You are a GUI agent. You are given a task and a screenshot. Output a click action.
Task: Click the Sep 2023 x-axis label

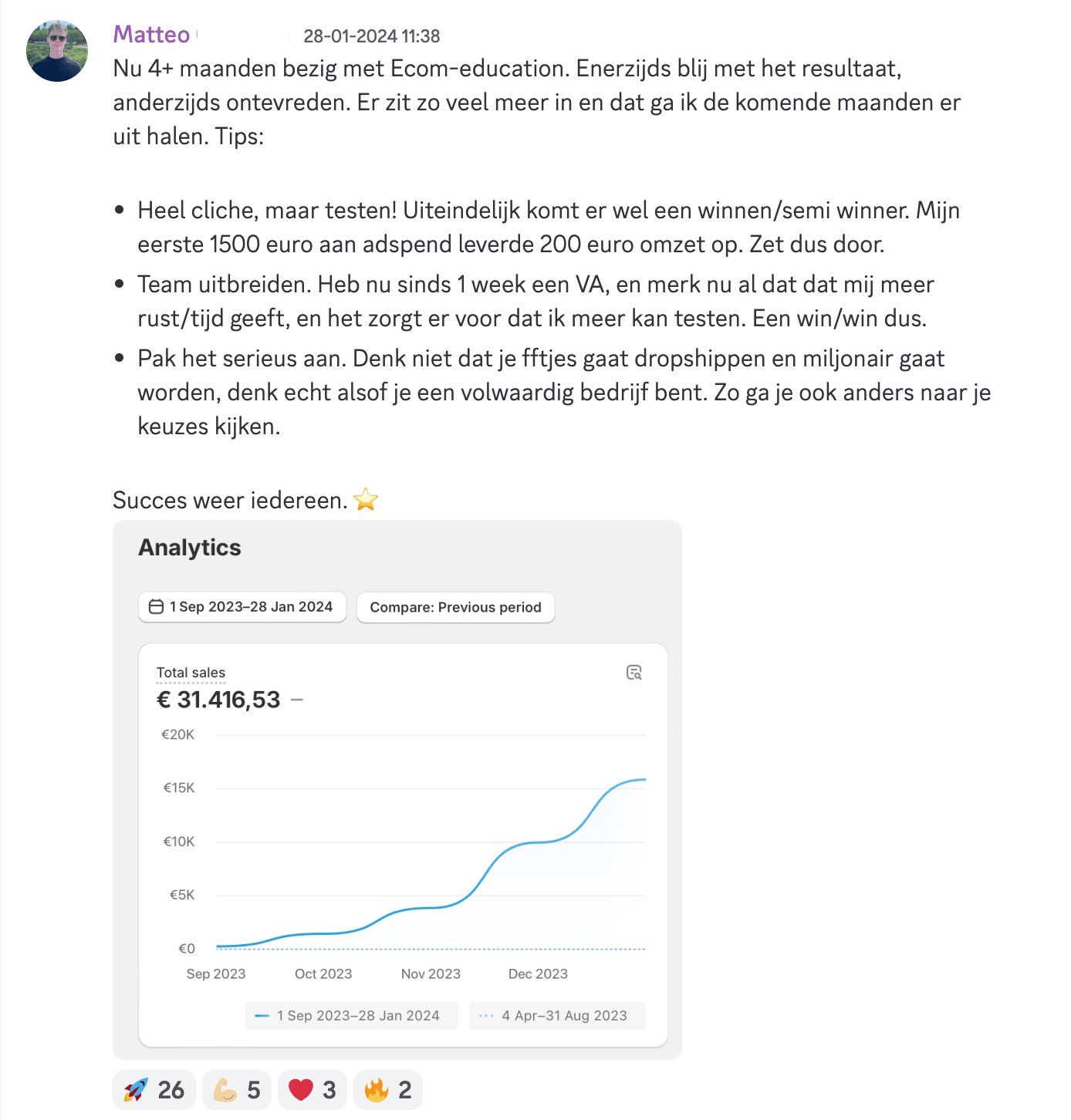pyautogui.click(x=216, y=974)
